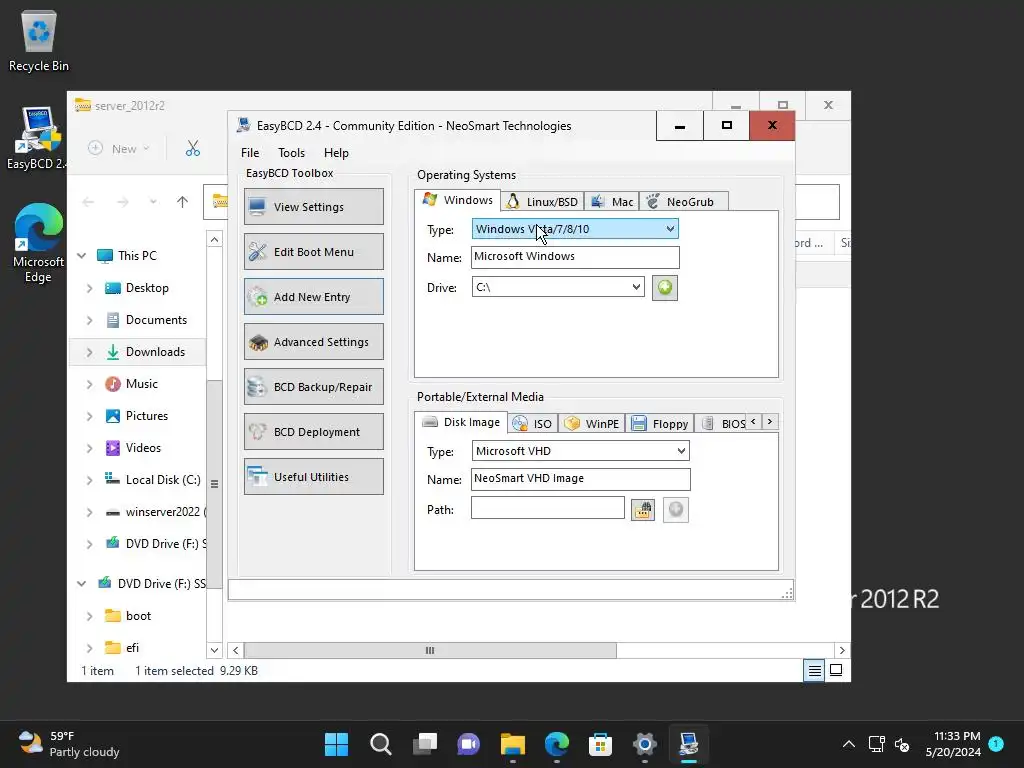Show hidden tray icons chevron

click(x=848, y=744)
